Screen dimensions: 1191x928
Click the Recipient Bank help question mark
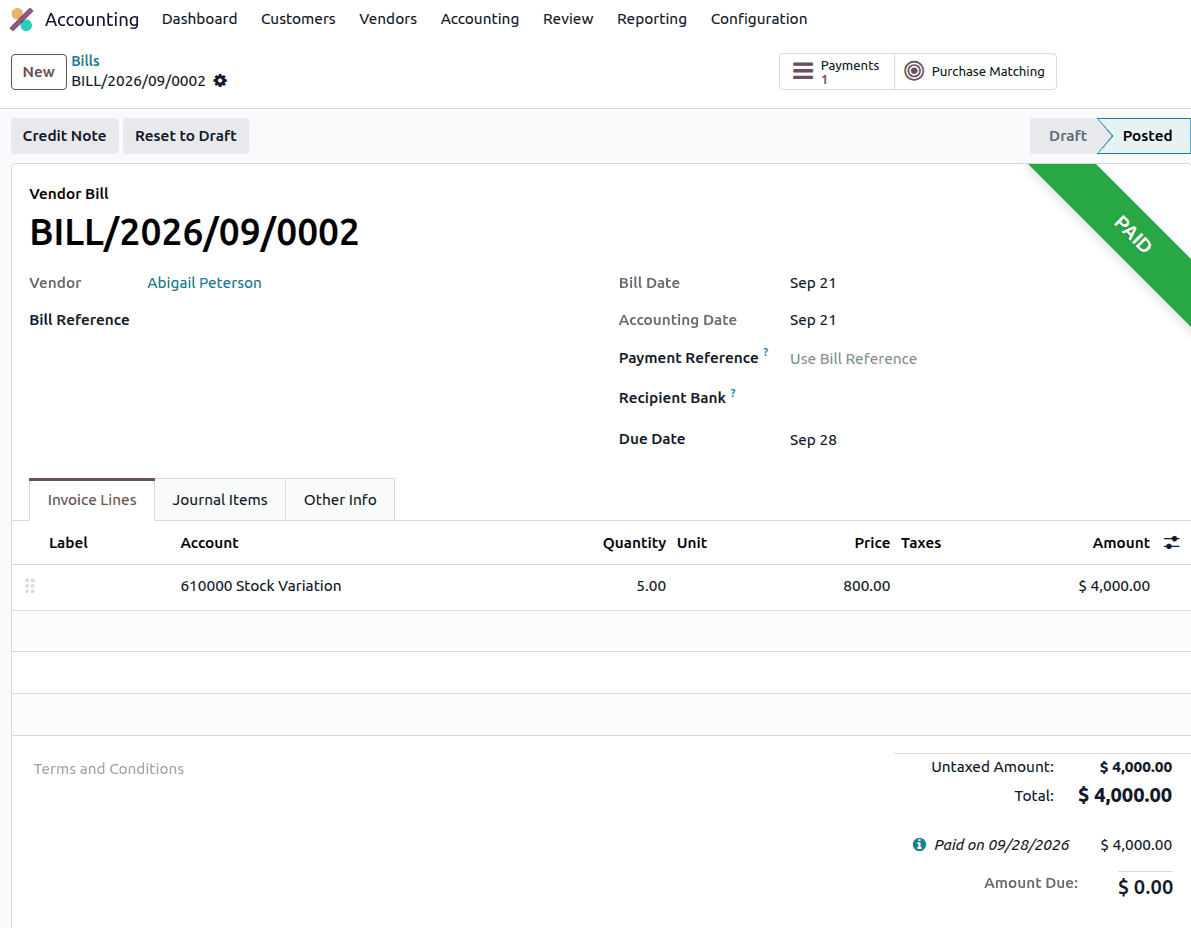[x=733, y=393]
